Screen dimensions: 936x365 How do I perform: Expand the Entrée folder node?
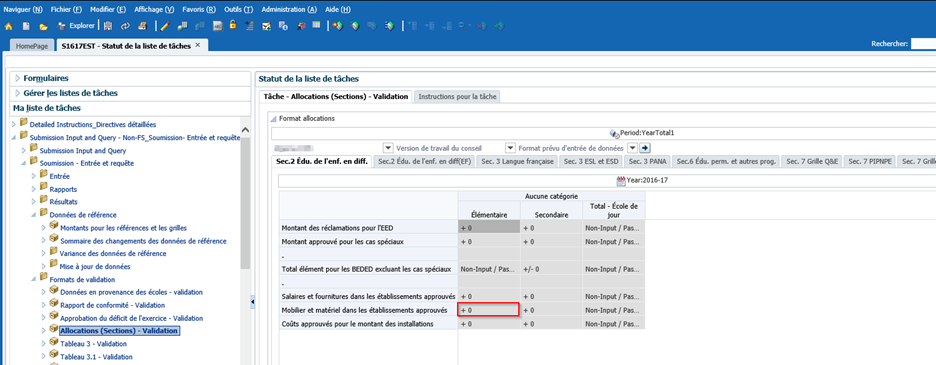tap(34, 176)
